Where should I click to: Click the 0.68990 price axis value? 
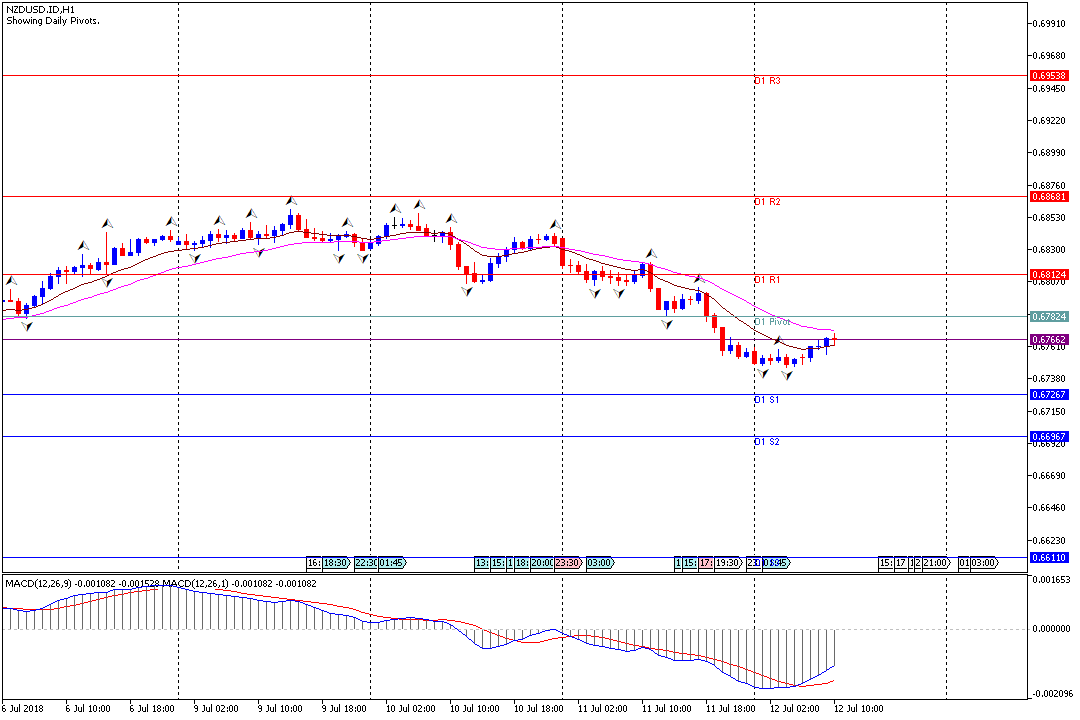[x=1049, y=153]
